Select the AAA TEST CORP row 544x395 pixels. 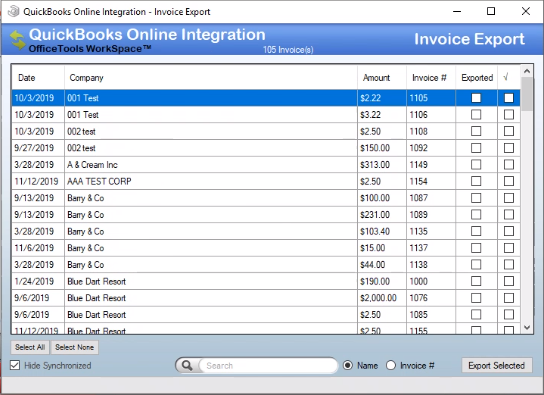(266, 181)
